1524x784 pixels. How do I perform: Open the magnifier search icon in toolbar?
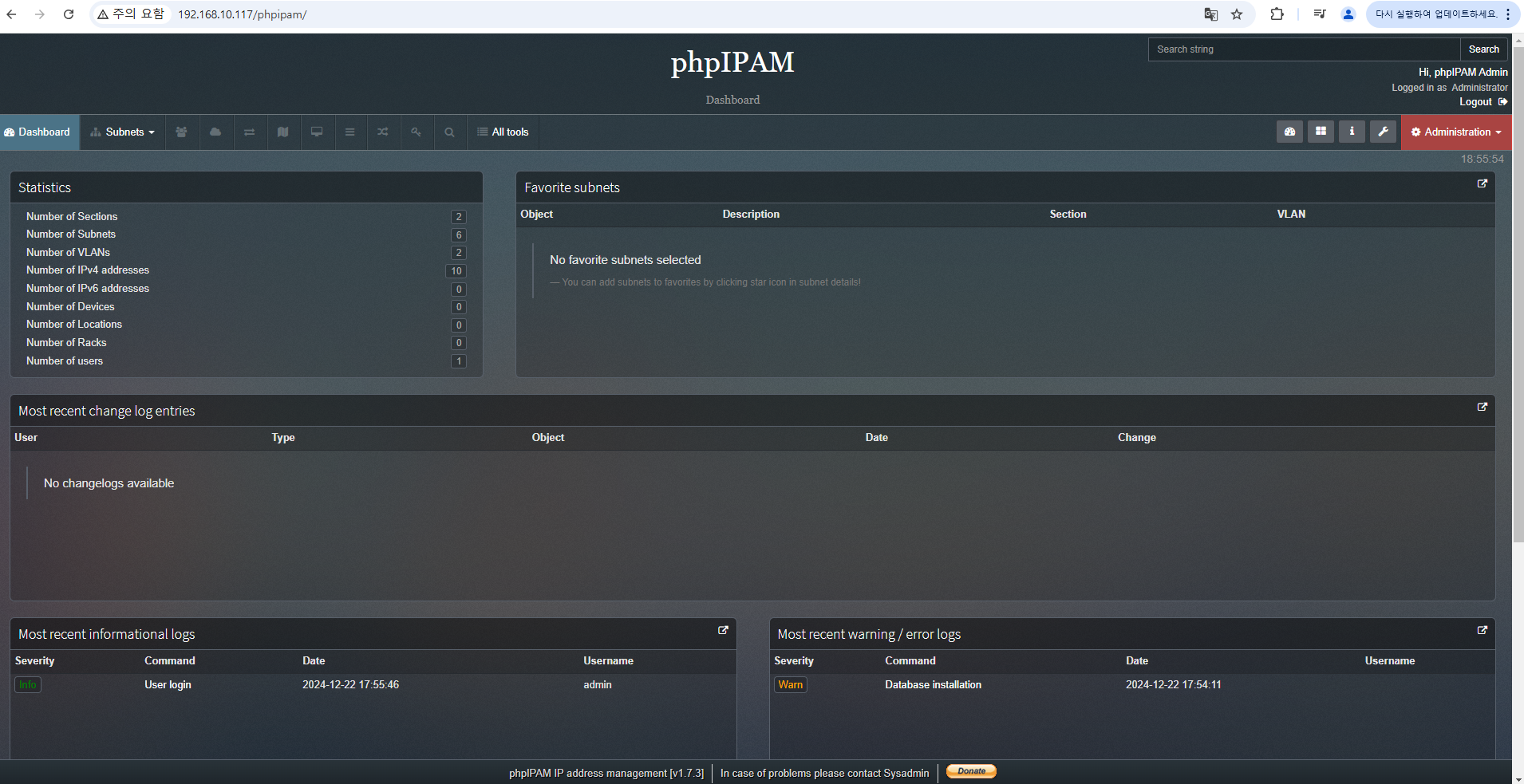pos(450,132)
